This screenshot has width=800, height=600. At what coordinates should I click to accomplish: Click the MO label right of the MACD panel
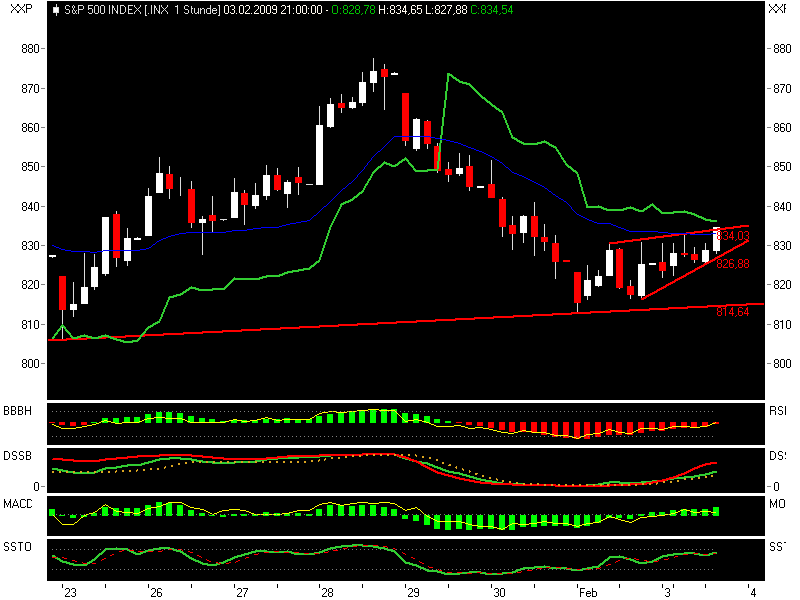[x=778, y=503]
